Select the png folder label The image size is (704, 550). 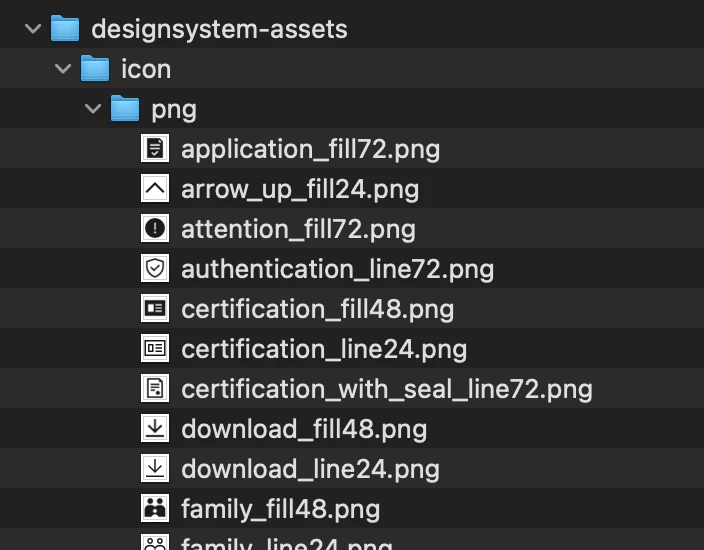tap(174, 110)
